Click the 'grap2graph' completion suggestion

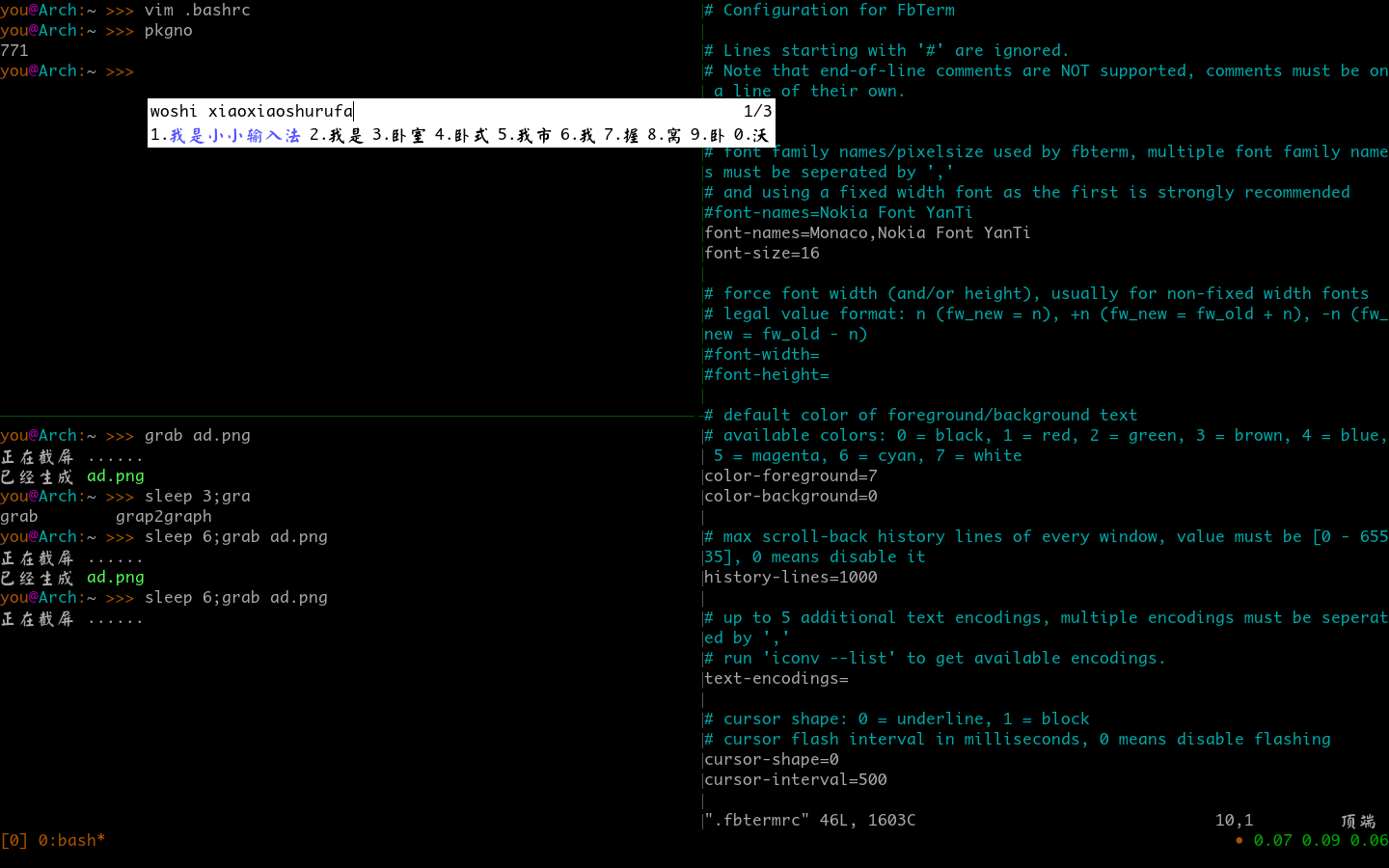pyautogui.click(x=164, y=516)
